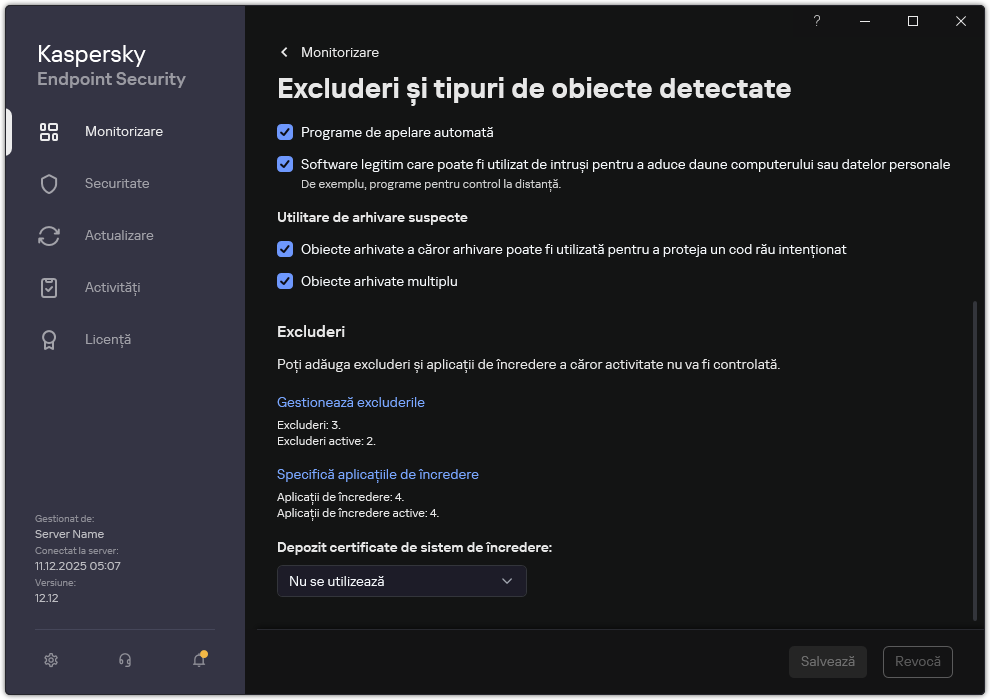990x700 pixels.
Task: Open help with the question mark icon
Action: [816, 21]
